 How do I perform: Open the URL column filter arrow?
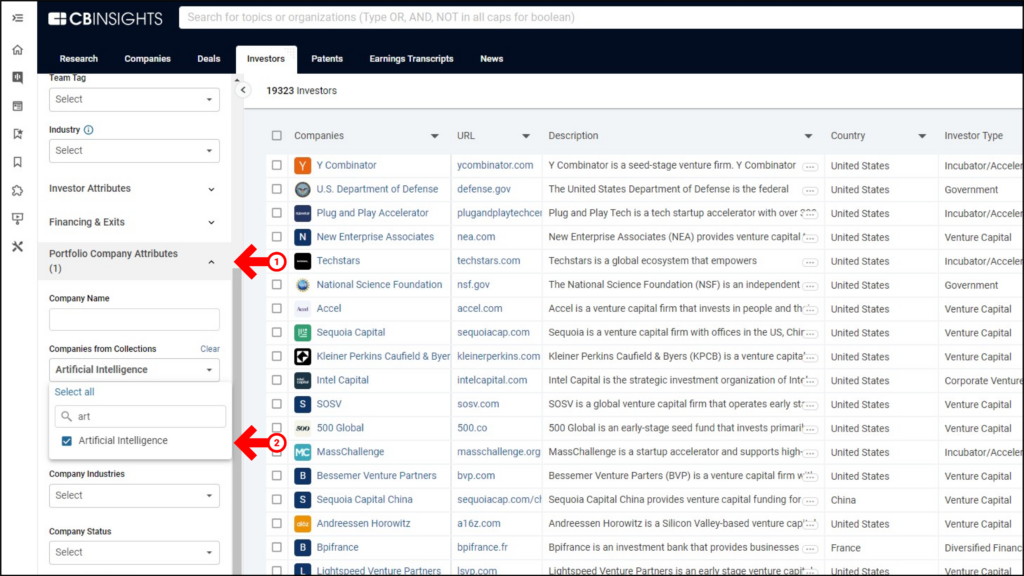pos(526,136)
